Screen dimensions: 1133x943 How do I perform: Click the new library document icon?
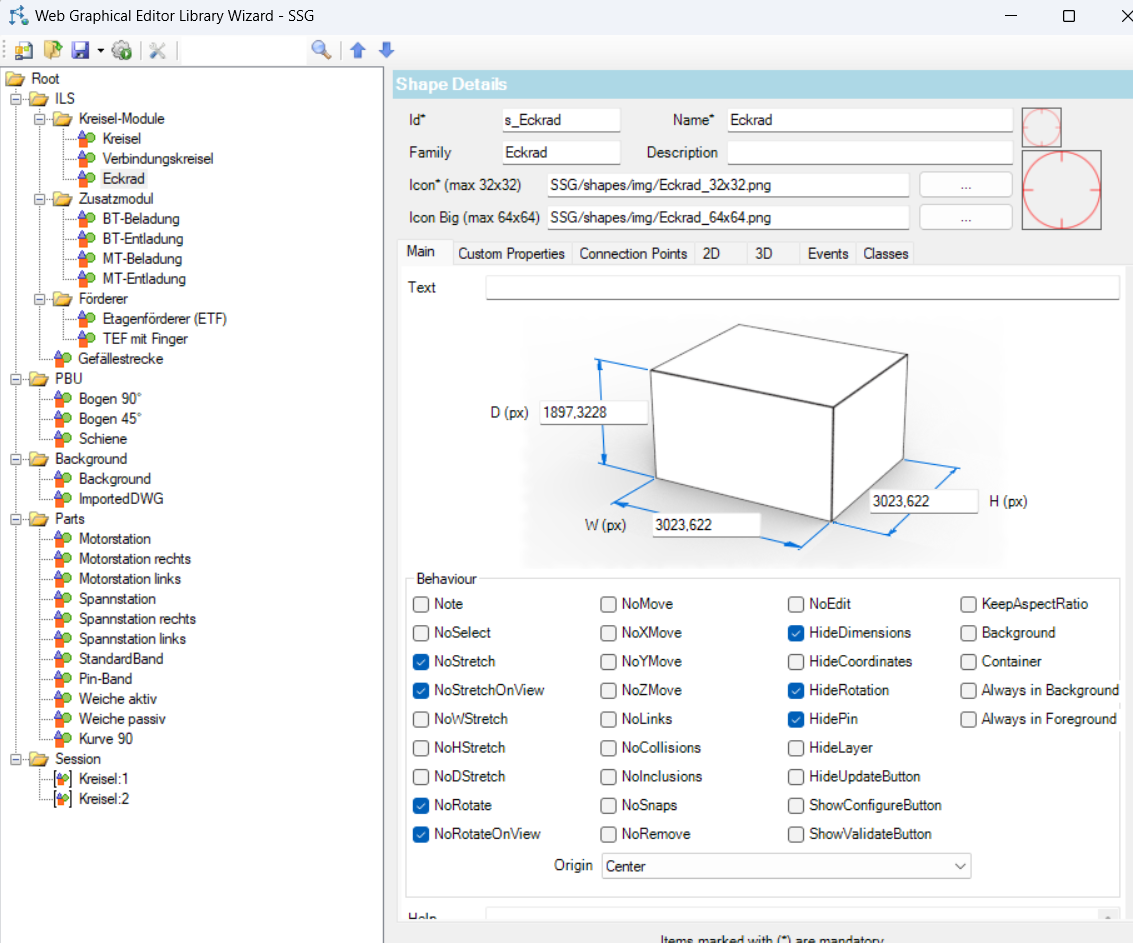(x=24, y=51)
